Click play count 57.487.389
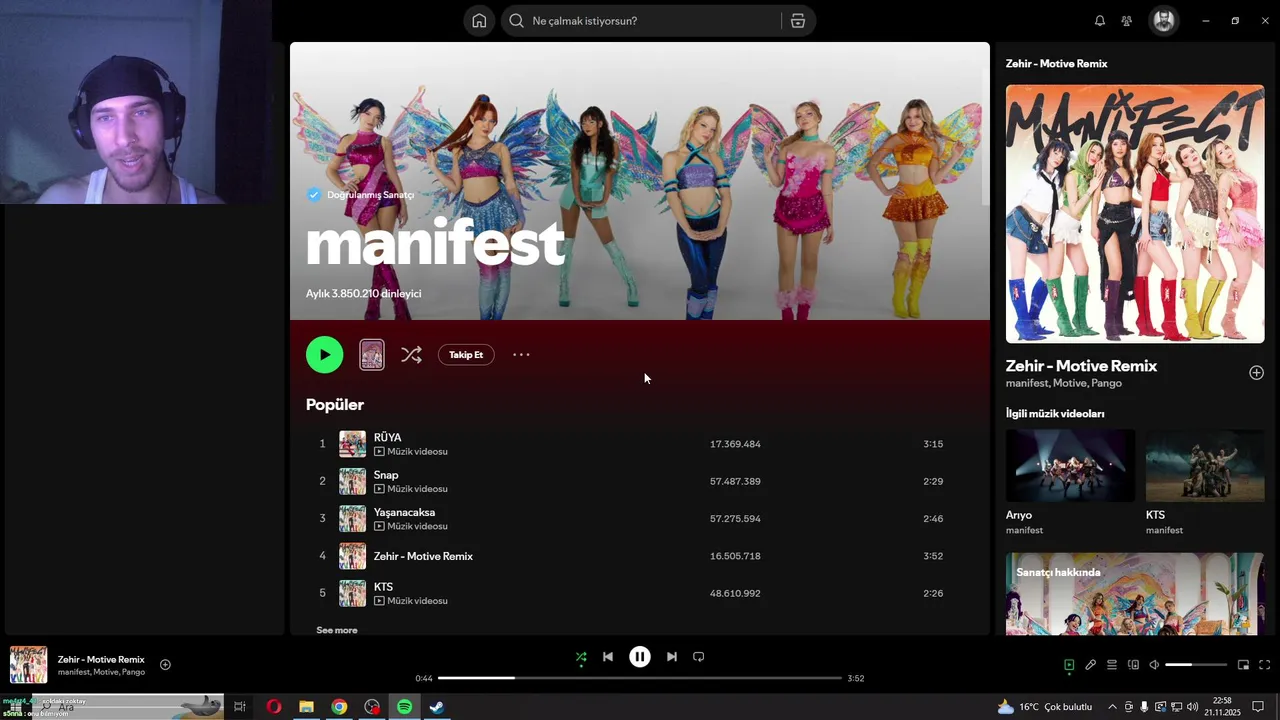The image size is (1280, 720). tap(735, 481)
